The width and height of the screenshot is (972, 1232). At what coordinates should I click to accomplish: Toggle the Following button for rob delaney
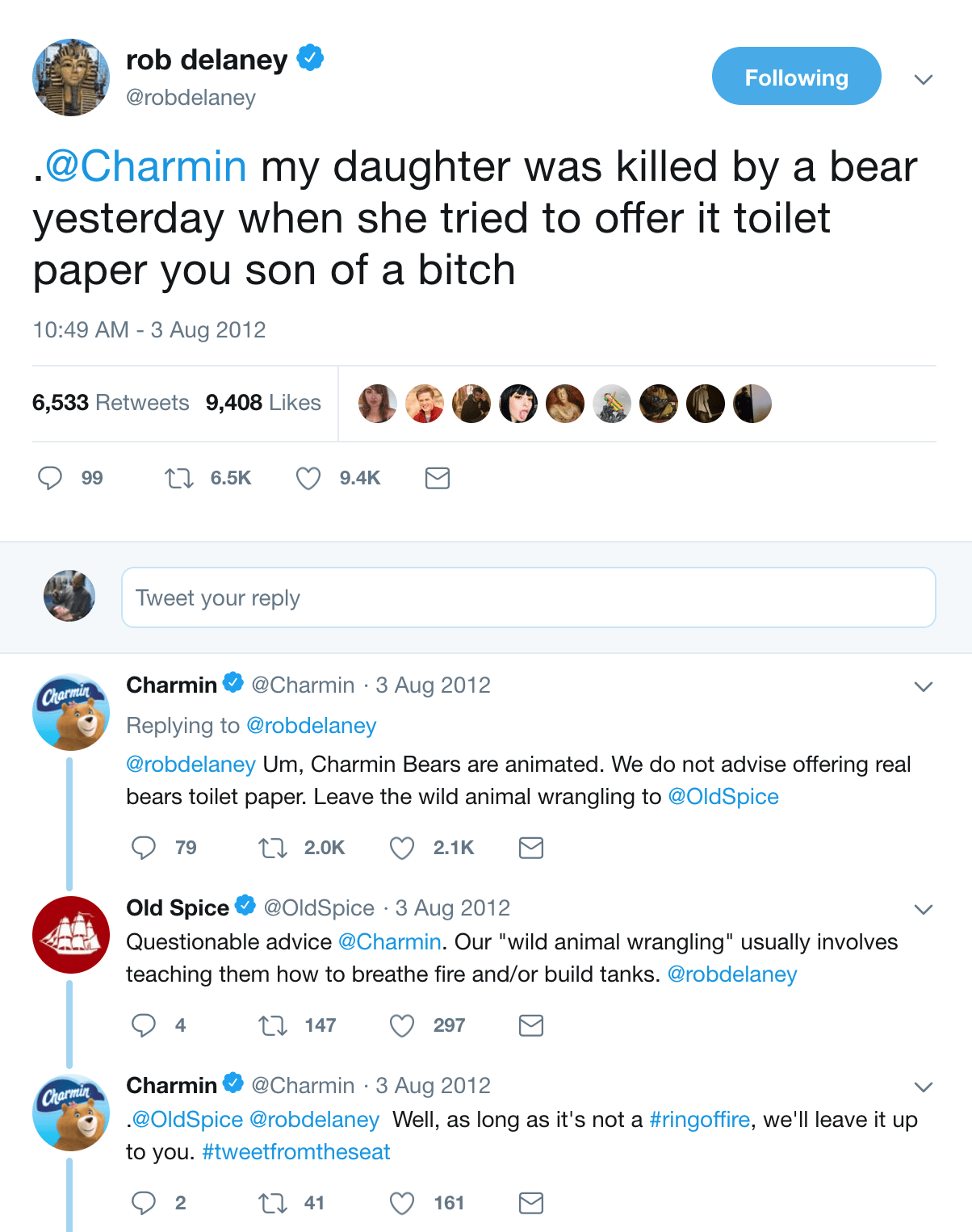pos(796,77)
